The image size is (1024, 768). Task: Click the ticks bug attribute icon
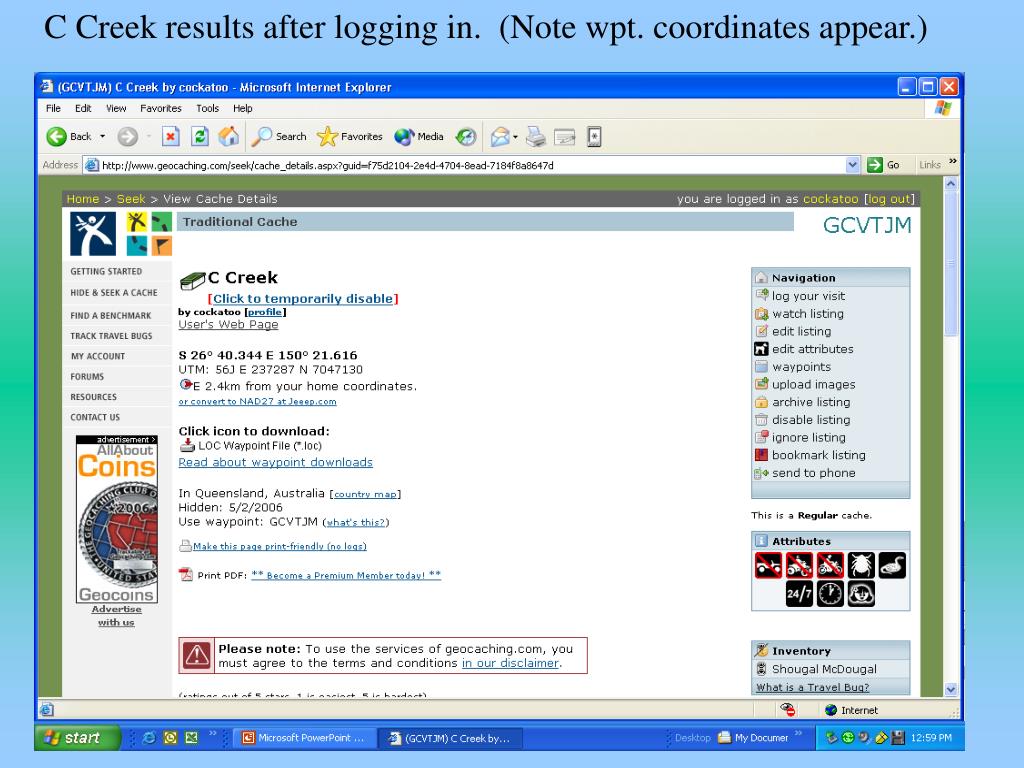pyautogui.click(x=861, y=566)
